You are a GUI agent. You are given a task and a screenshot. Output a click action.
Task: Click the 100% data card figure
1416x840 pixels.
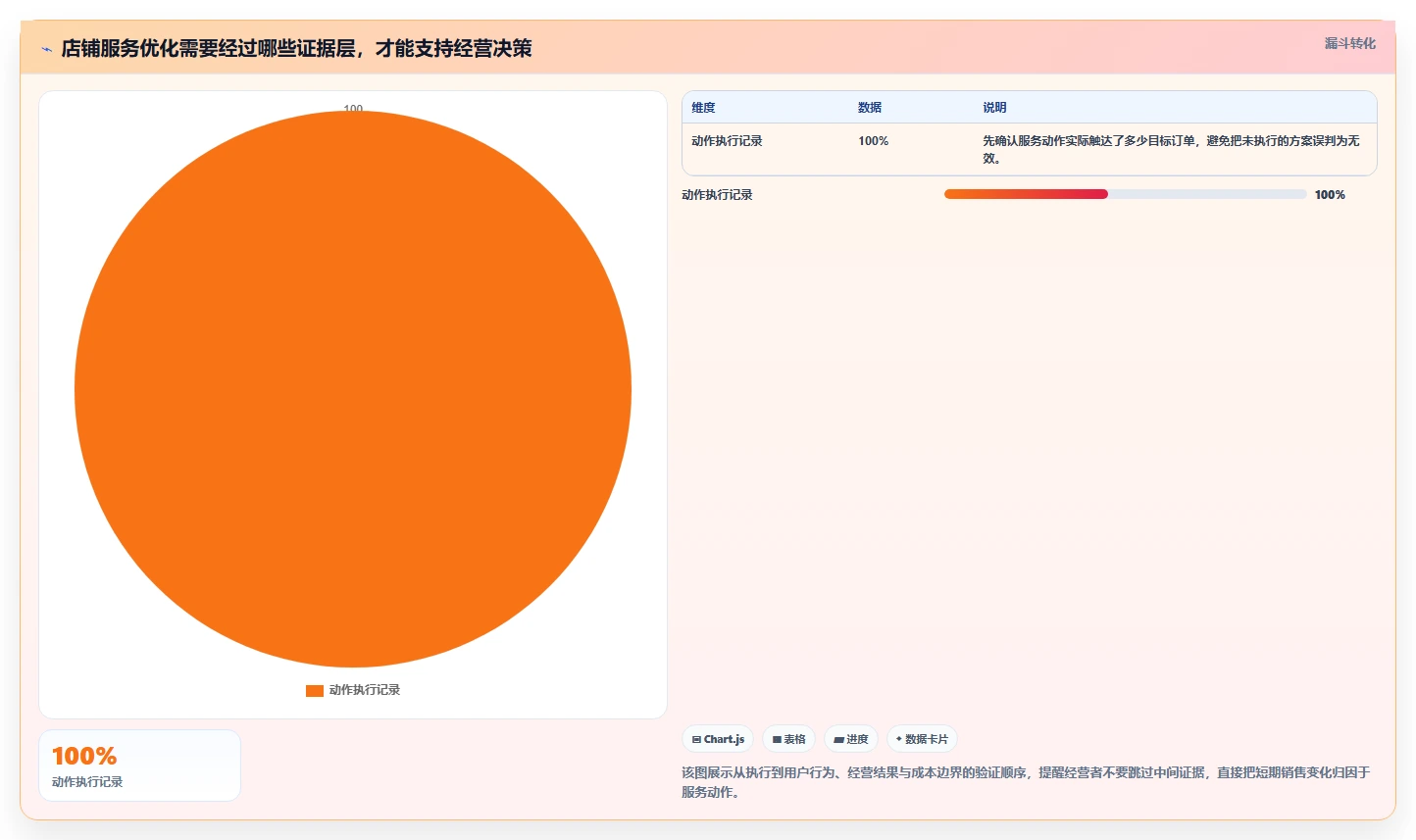coord(84,756)
